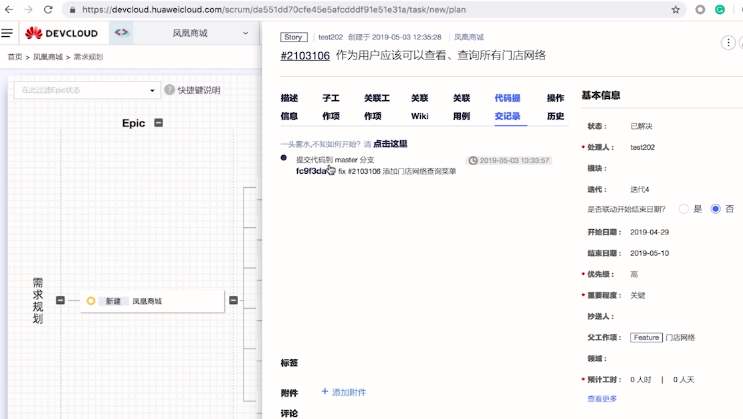
Task: Click the shortcut key help icon
Action: tap(169, 90)
